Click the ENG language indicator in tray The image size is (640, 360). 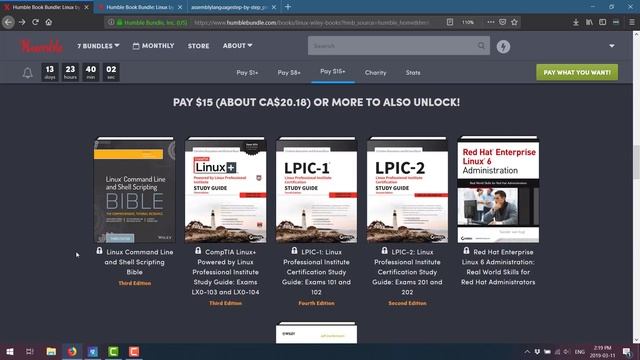pyautogui.click(x=580, y=351)
